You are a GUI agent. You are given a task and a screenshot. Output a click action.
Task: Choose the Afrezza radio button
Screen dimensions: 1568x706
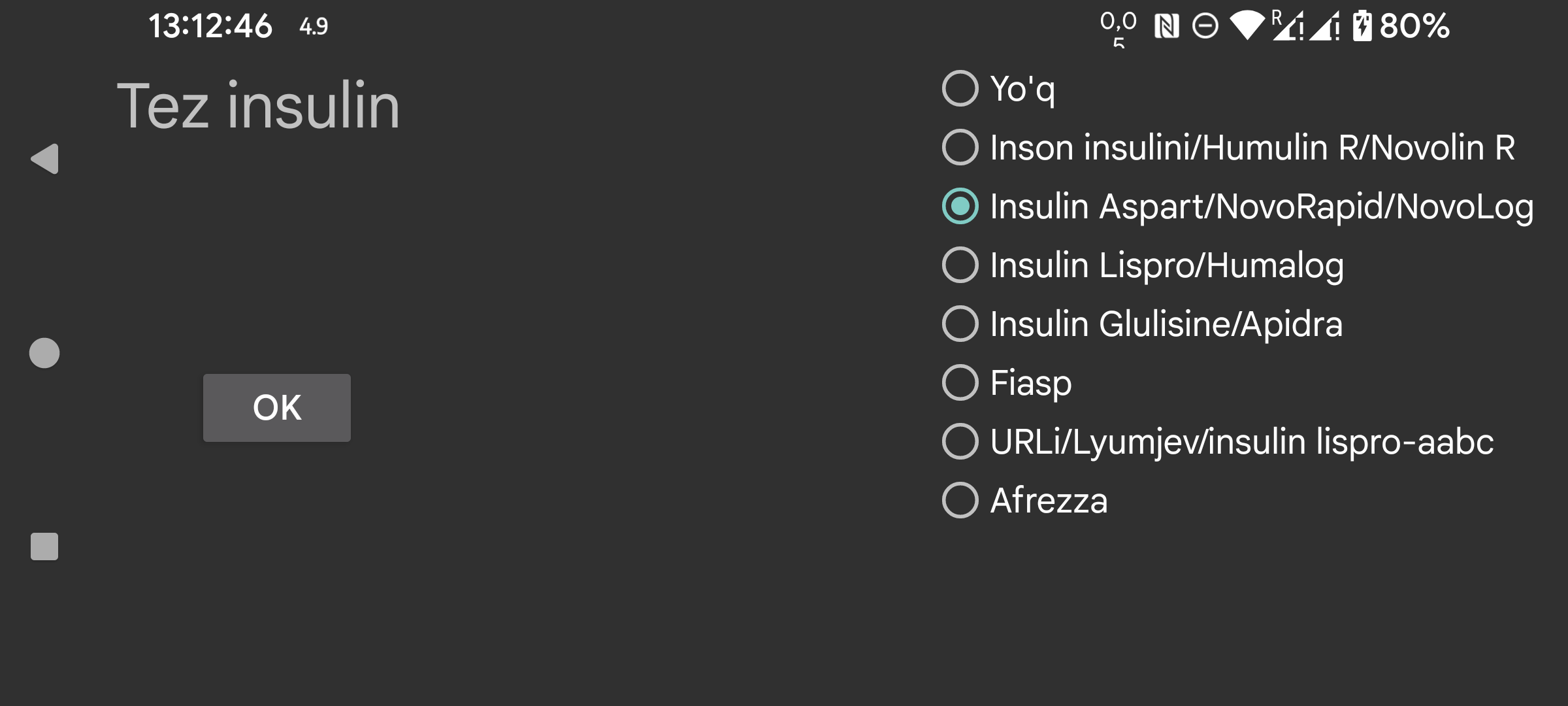pos(960,500)
